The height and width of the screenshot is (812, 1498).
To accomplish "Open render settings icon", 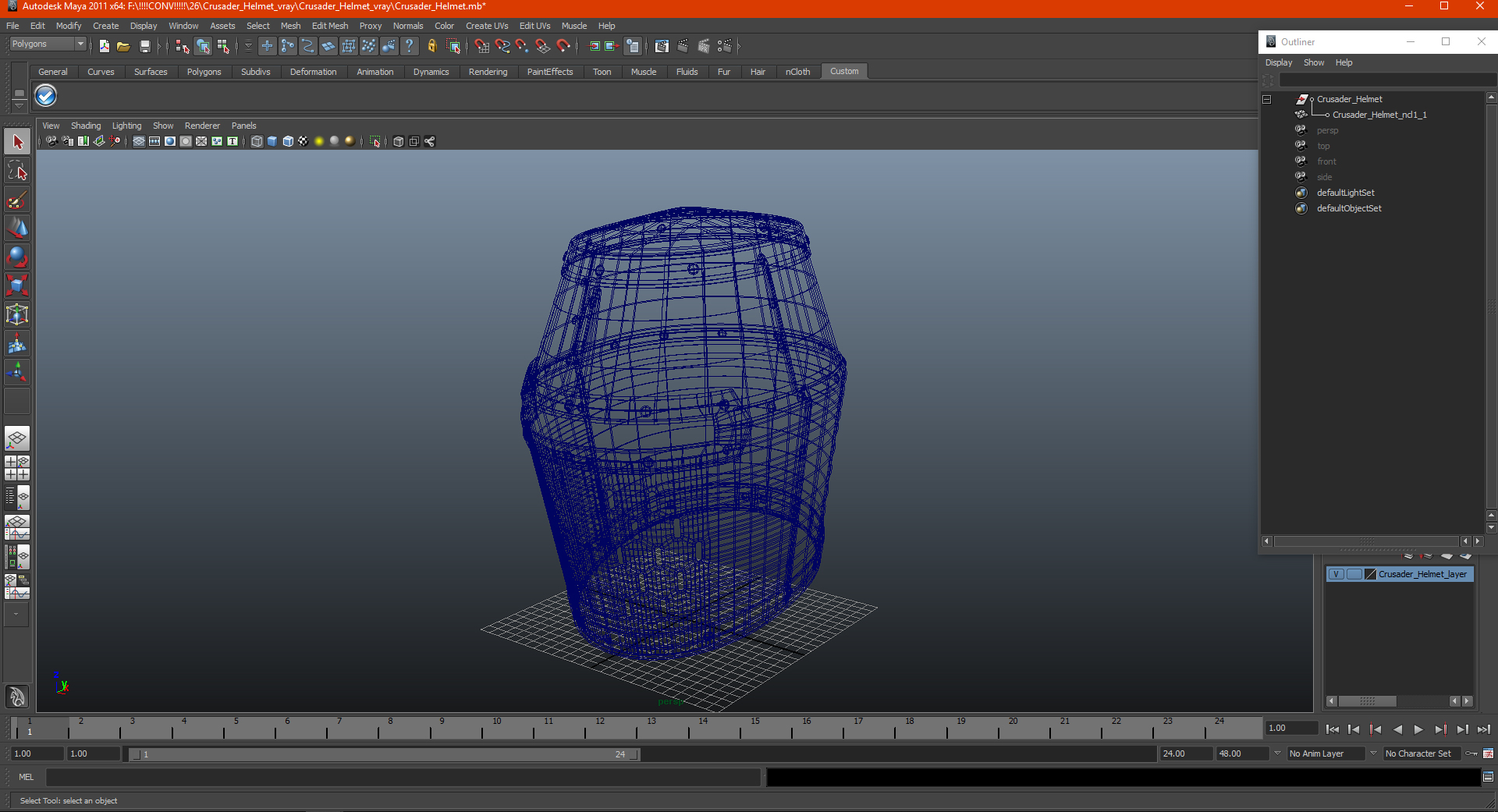I will pos(725,47).
